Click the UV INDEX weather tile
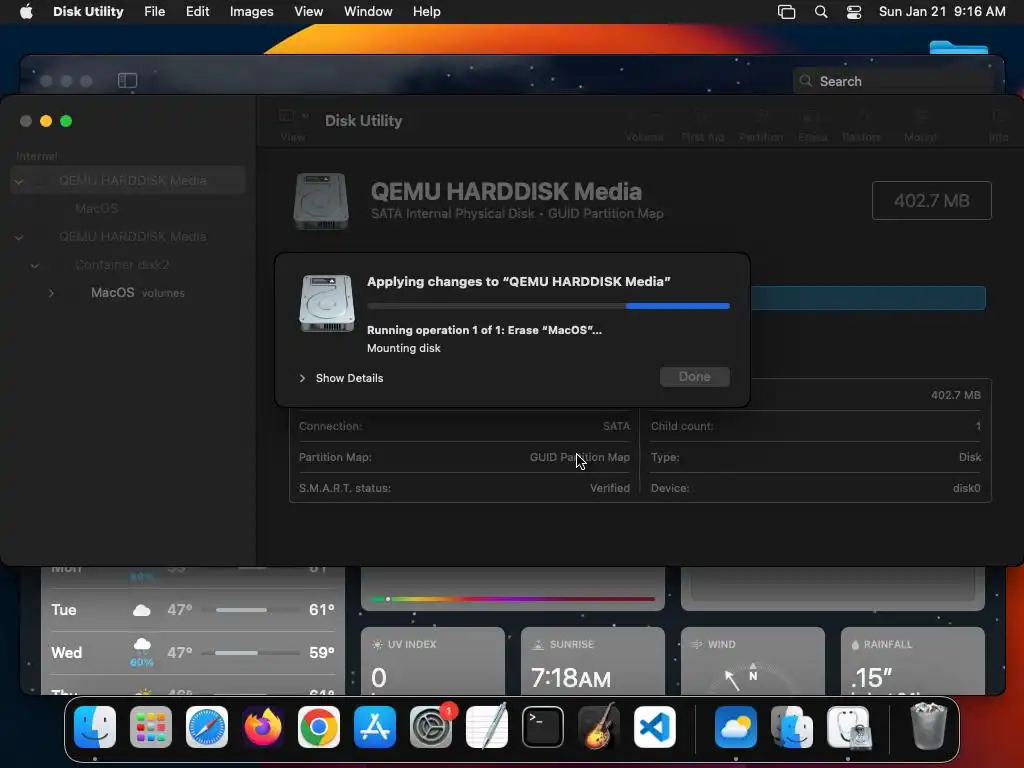The image size is (1024, 768). click(433, 661)
